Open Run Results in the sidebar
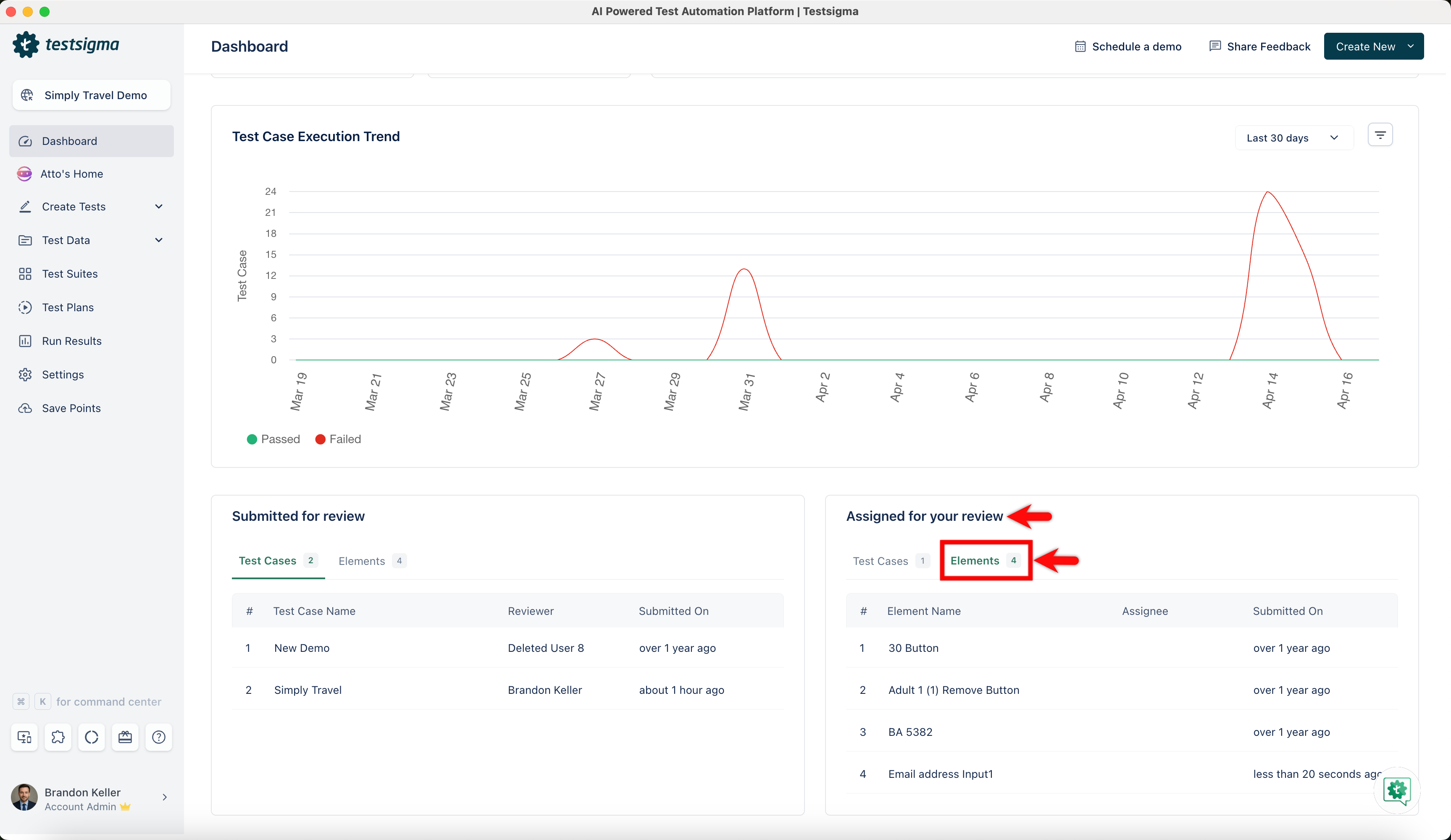 [x=71, y=341]
